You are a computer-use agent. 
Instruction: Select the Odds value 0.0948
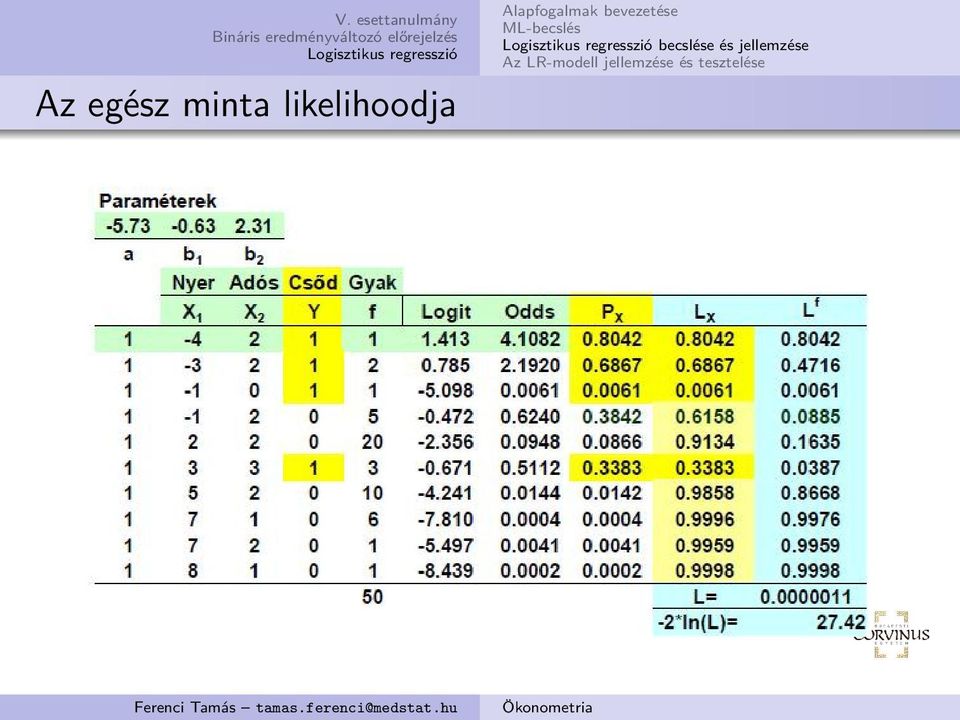click(x=530, y=442)
